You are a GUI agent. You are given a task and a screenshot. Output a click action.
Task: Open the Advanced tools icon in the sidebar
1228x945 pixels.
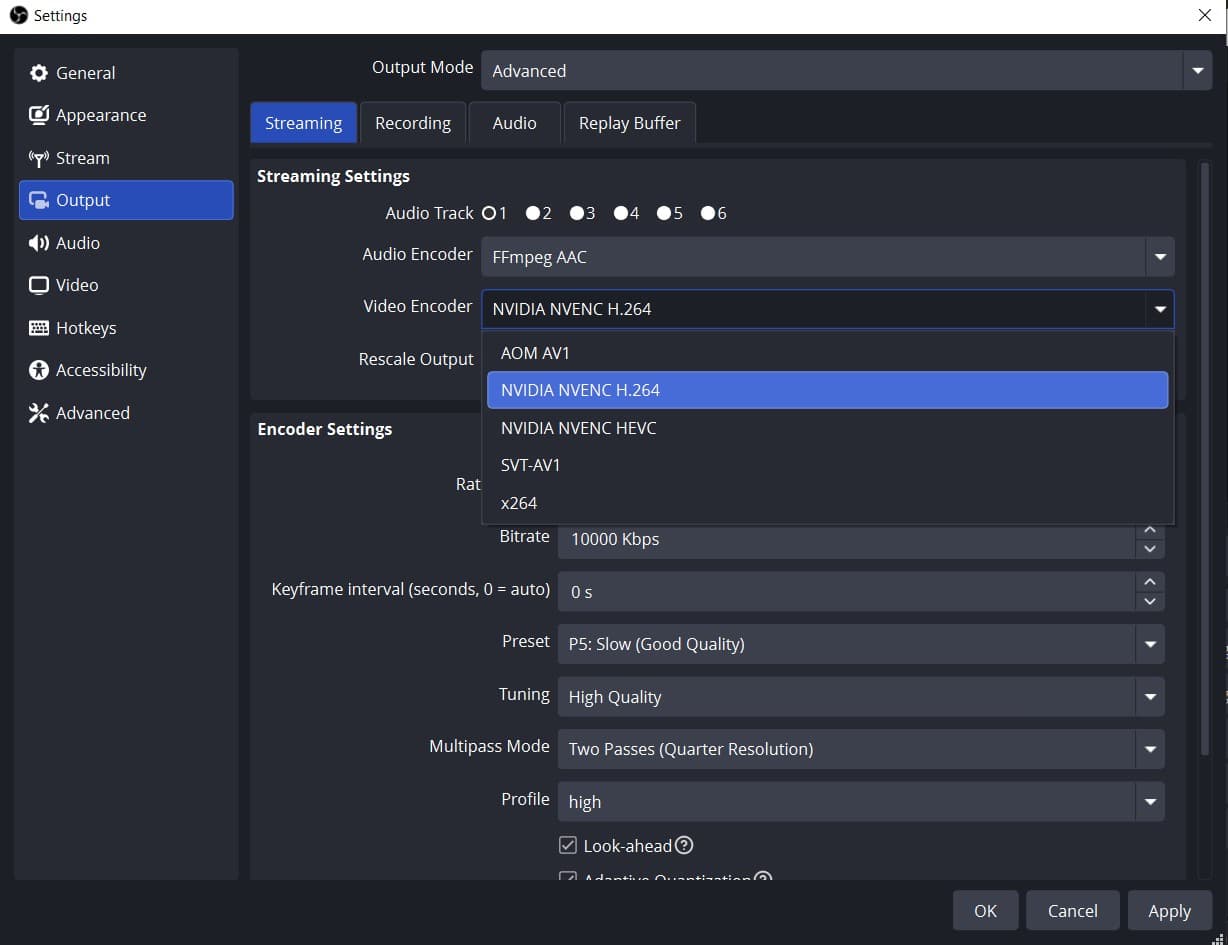pos(39,413)
